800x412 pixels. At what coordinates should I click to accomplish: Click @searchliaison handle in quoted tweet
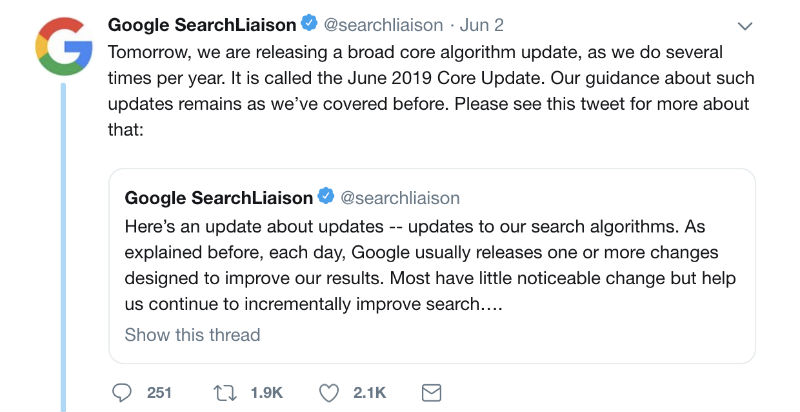(x=400, y=197)
